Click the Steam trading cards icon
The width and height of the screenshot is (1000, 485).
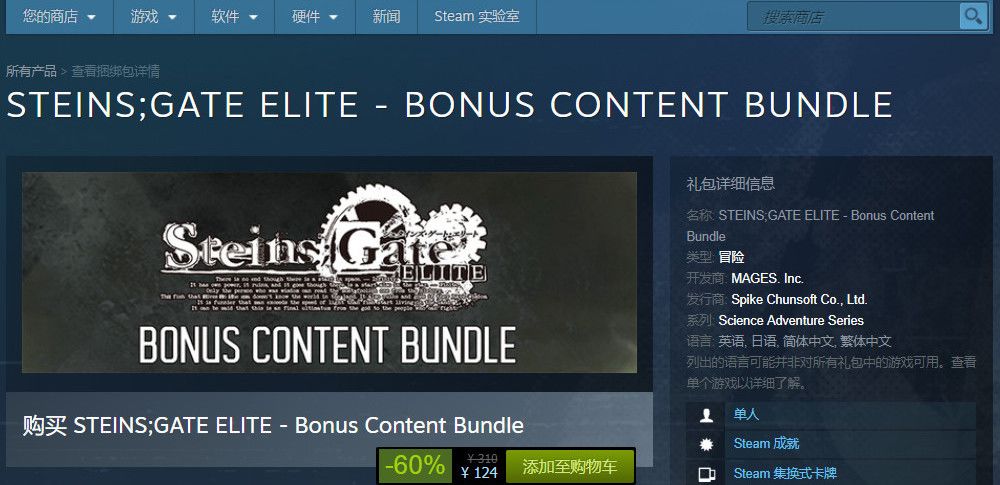[x=706, y=474]
